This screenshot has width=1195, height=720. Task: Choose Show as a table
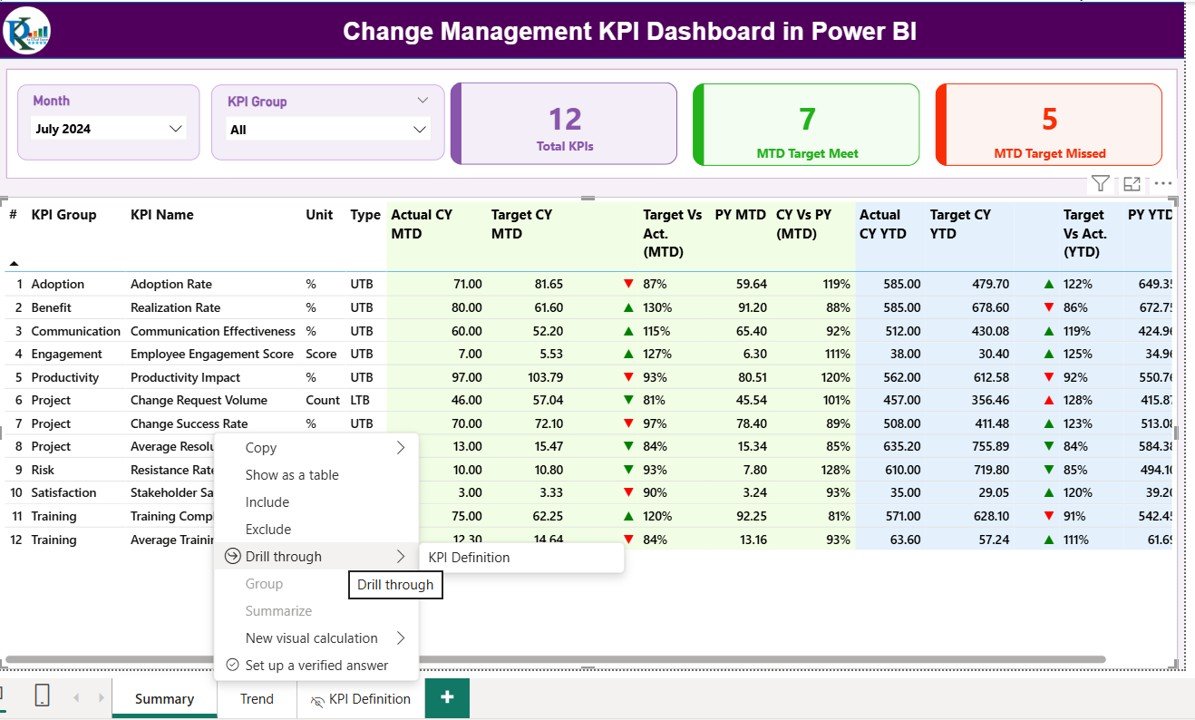point(292,475)
